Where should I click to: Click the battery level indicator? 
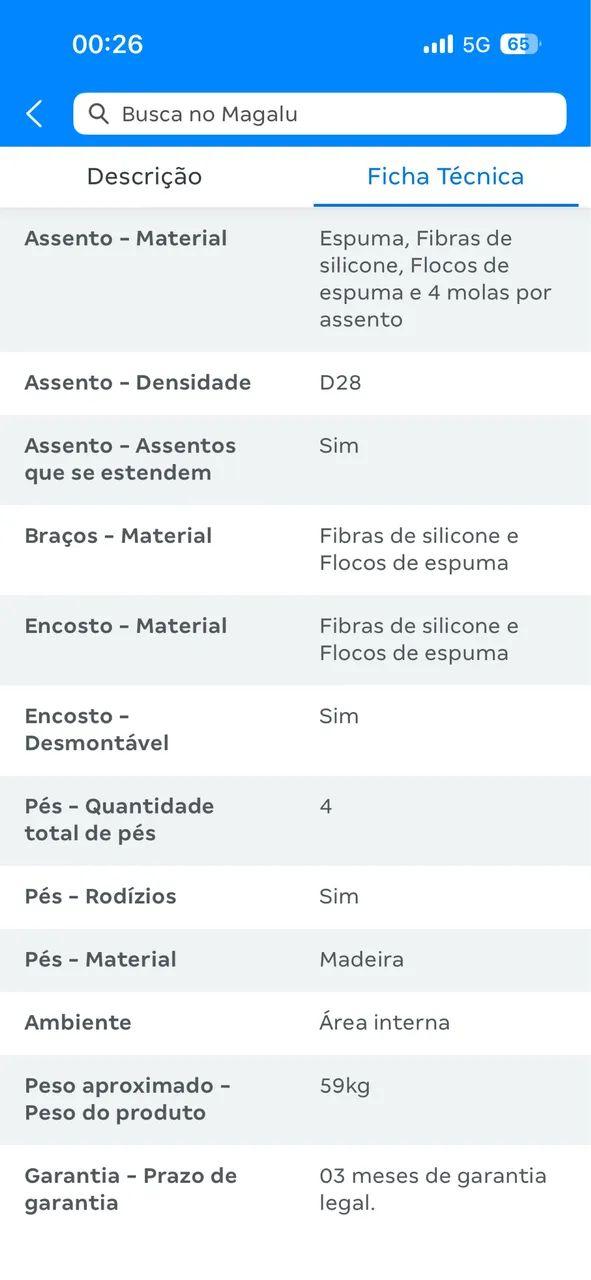coord(521,45)
